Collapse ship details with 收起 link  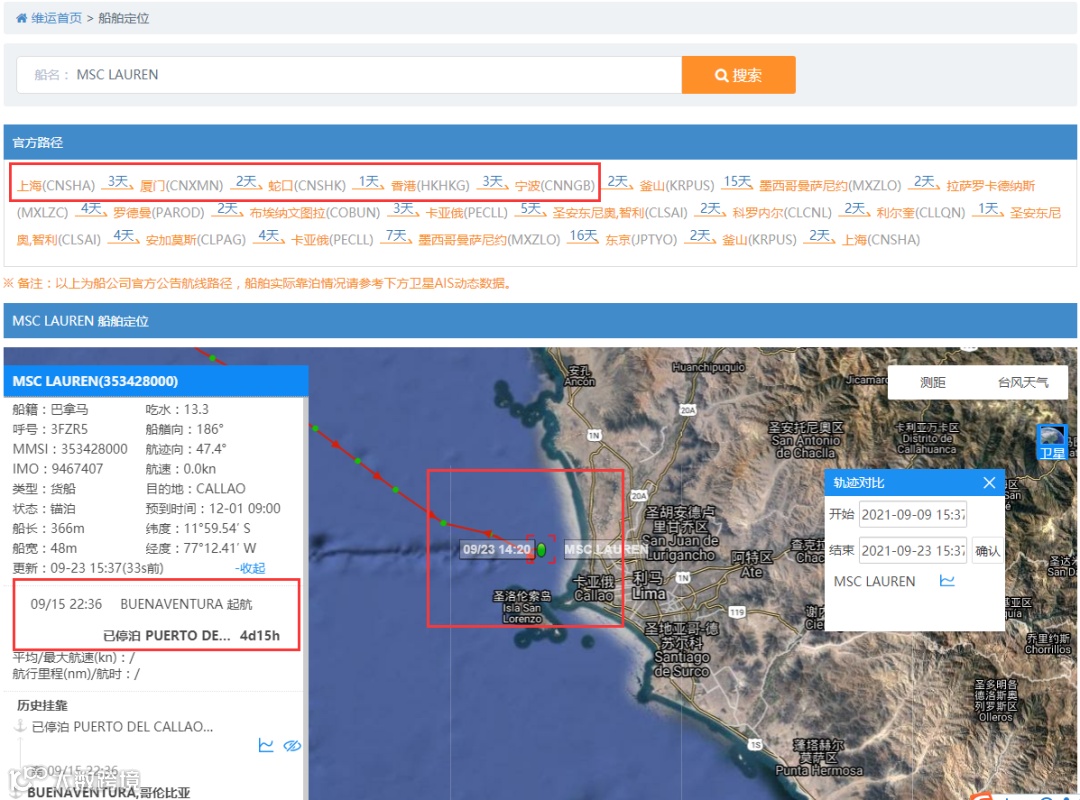click(x=250, y=568)
